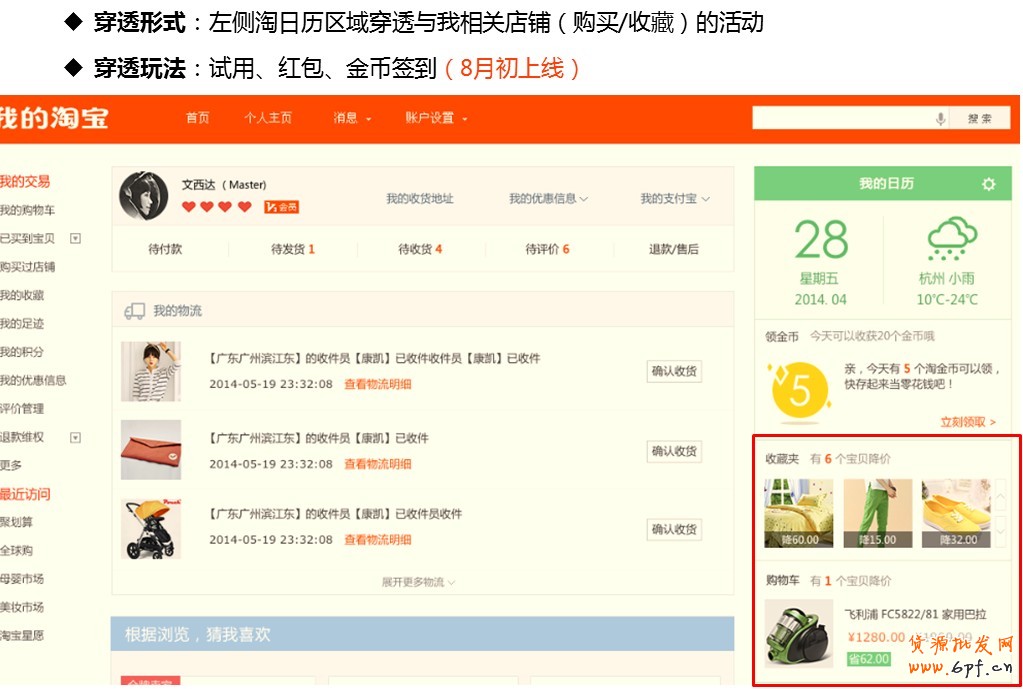1023x689 pixels.
Task: Expand the 已买到宝贝 sidebar arrow
Action: pyautogui.click(x=75, y=239)
